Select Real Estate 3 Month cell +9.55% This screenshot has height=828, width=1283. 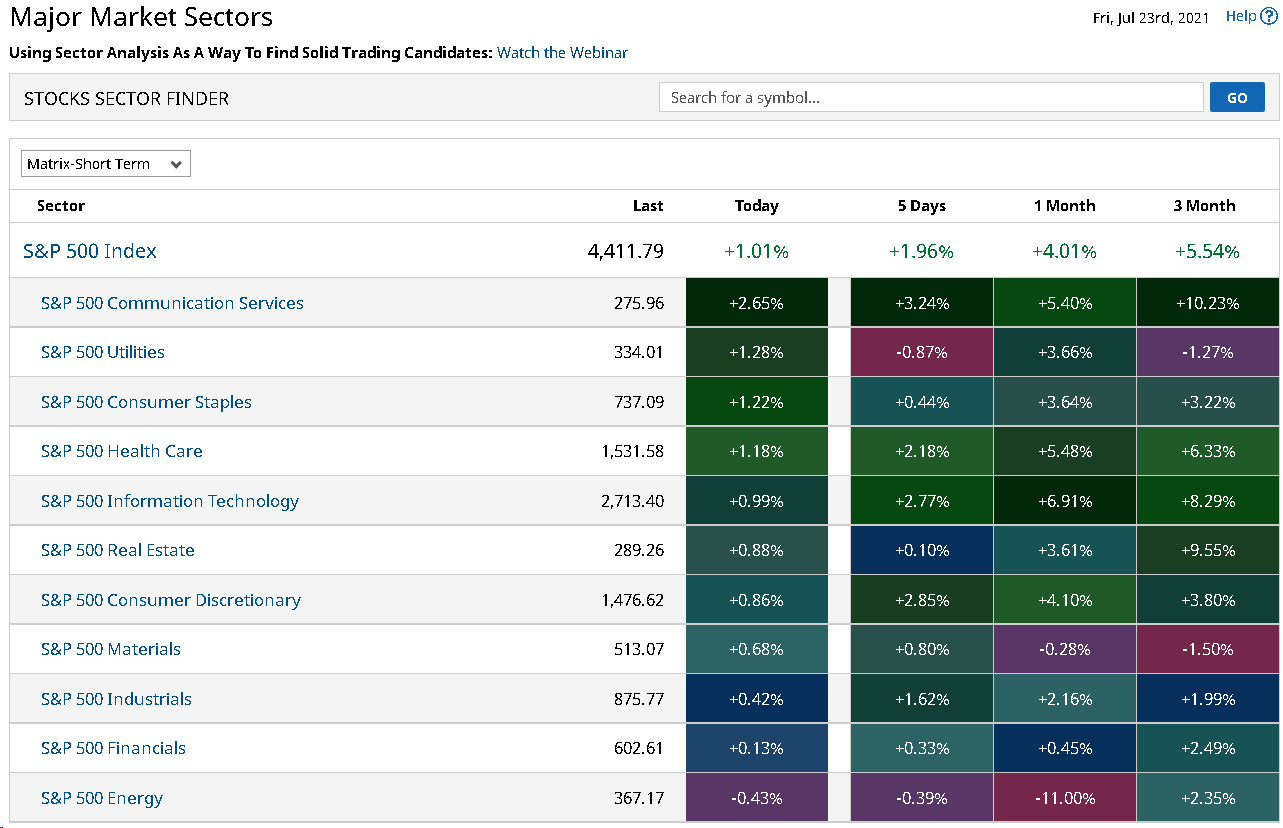pos(1208,550)
